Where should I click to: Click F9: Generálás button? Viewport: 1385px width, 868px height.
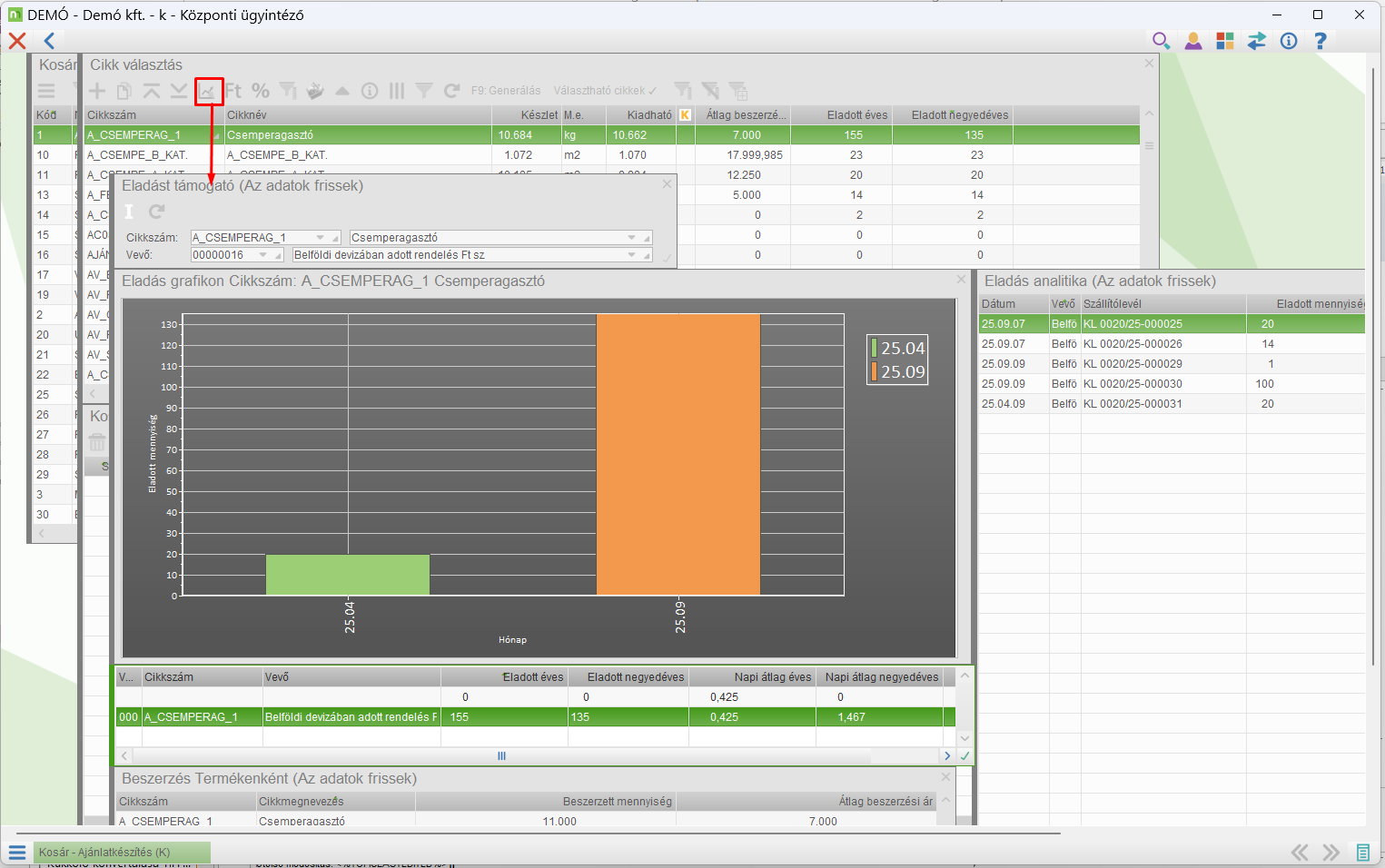(x=506, y=91)
